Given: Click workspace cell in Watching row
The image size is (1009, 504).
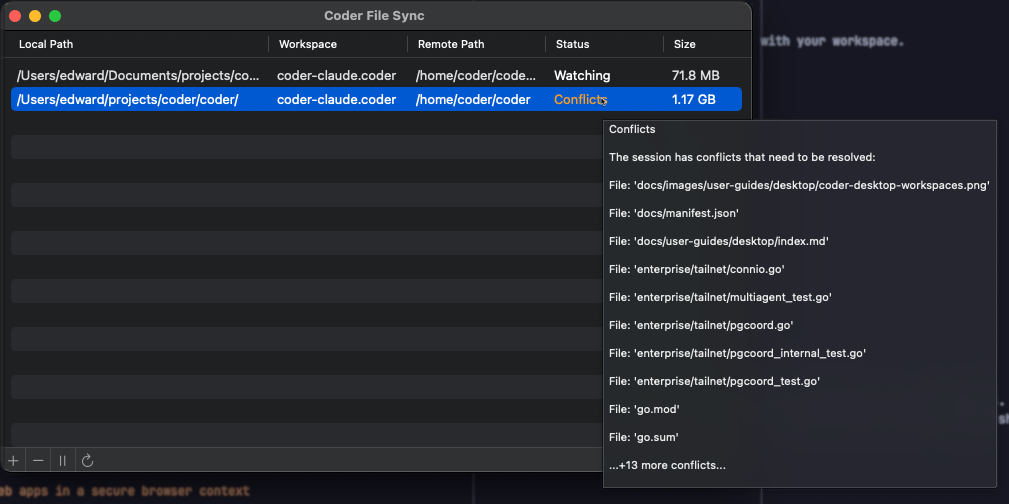Looking at the screenshot, I should [337, 75].
